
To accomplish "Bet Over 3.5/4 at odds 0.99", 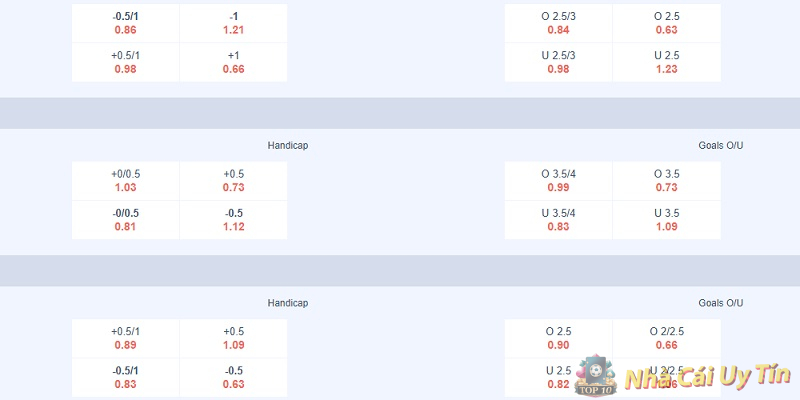I will pyautogui.click(x=558, y=180).
